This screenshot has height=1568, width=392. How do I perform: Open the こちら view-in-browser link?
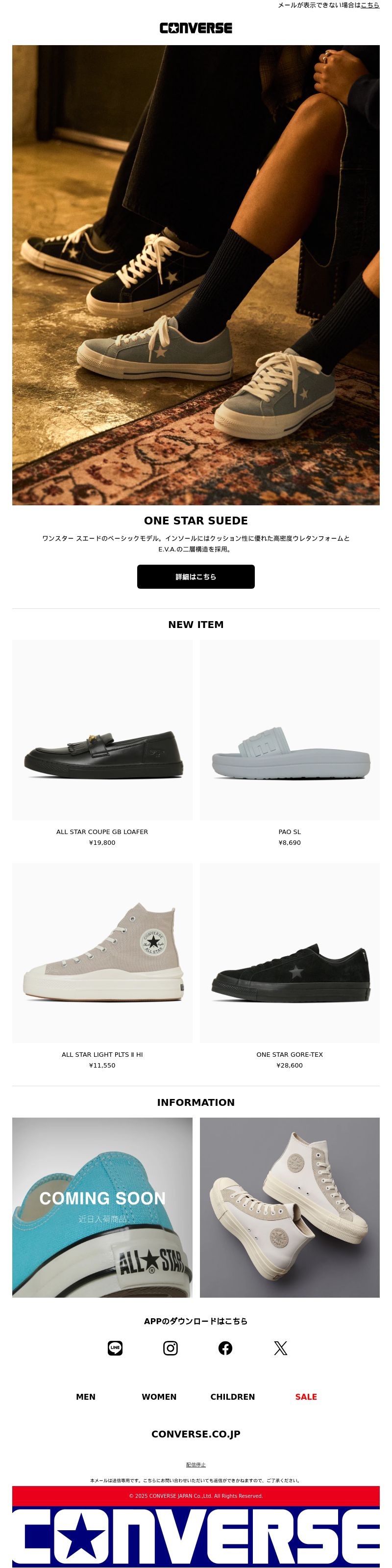click(370, 5)
